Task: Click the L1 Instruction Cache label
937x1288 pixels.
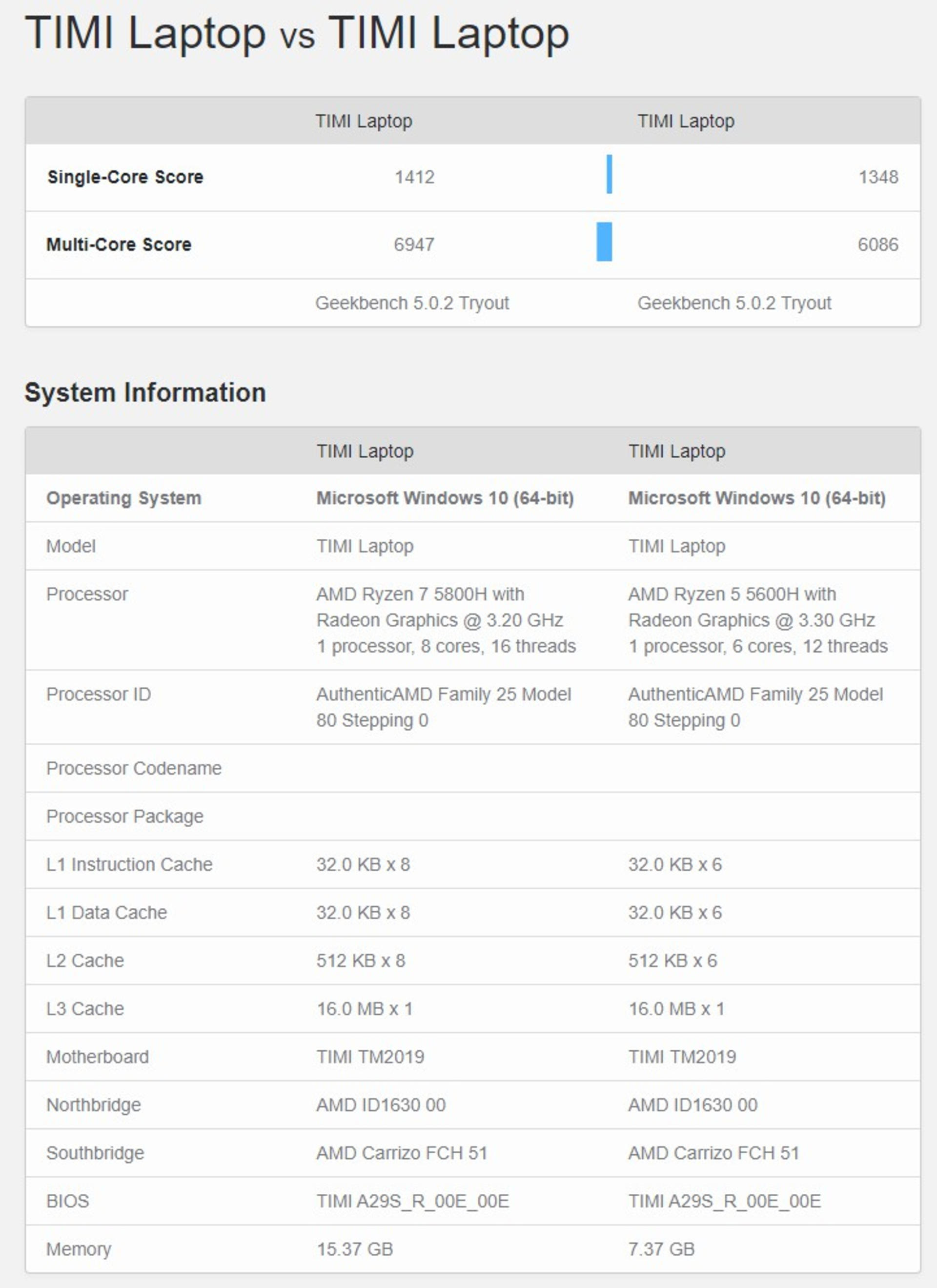Action: [129, 865]
